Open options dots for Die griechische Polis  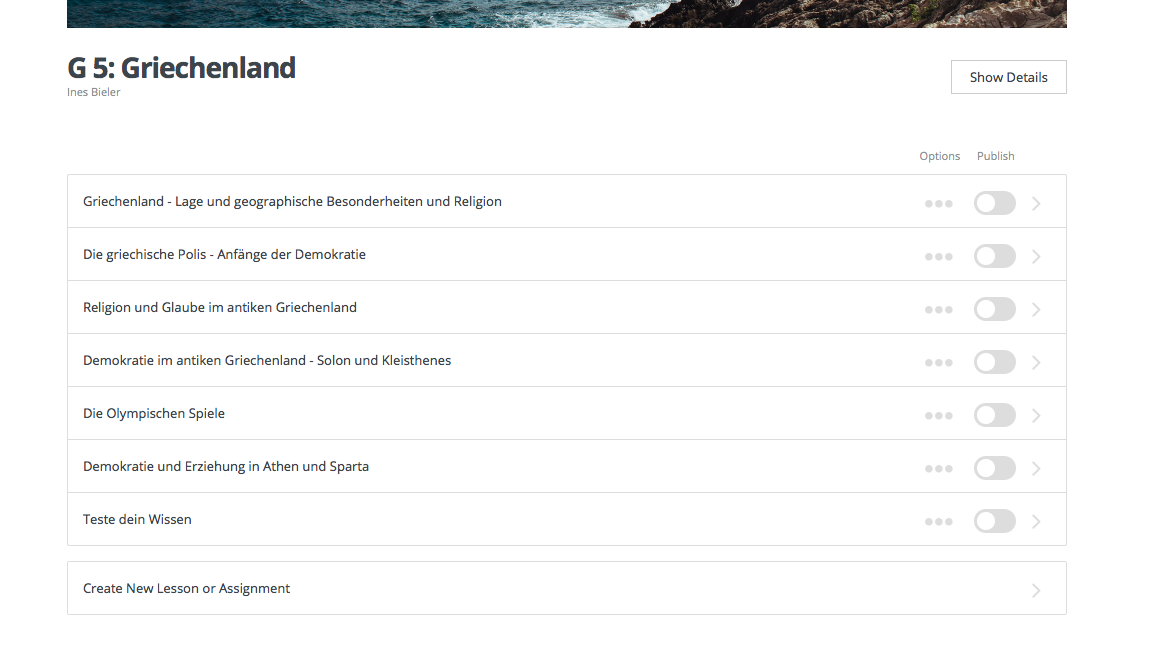(x=938, y=257)
